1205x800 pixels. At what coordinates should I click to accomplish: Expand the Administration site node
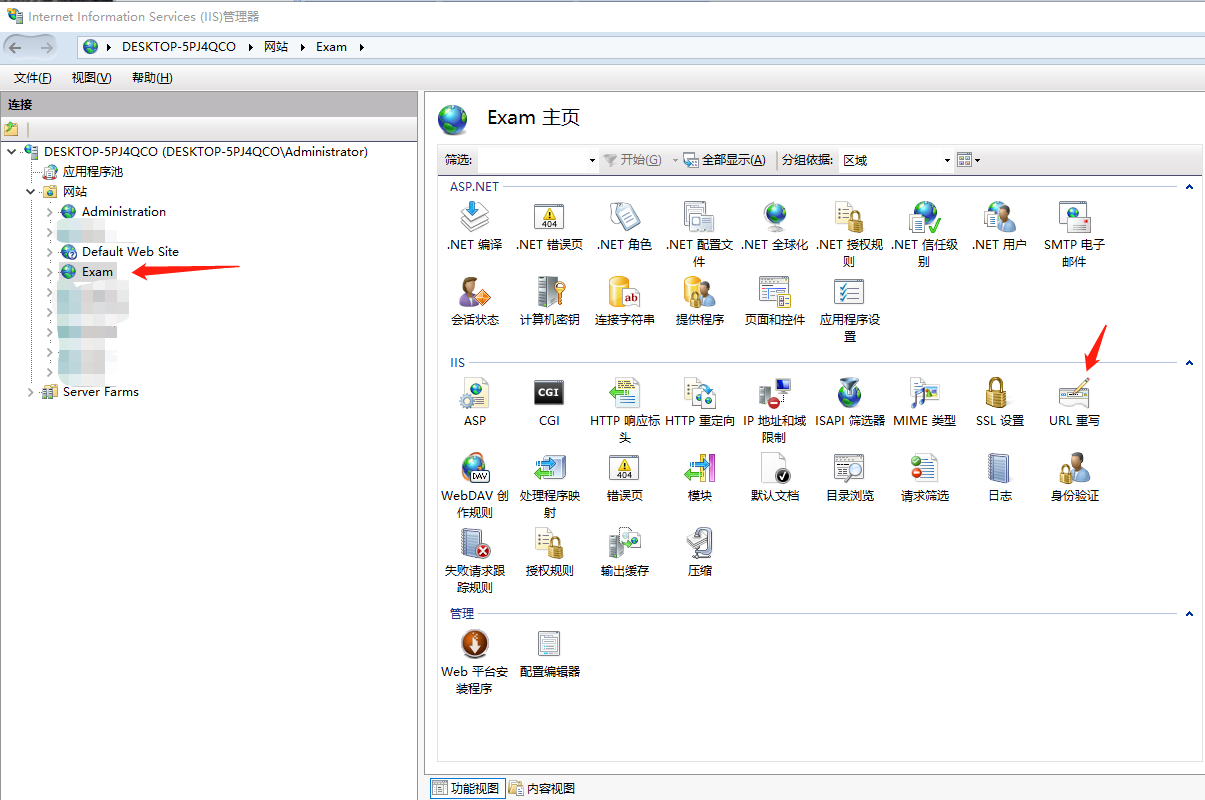[49, 212]
